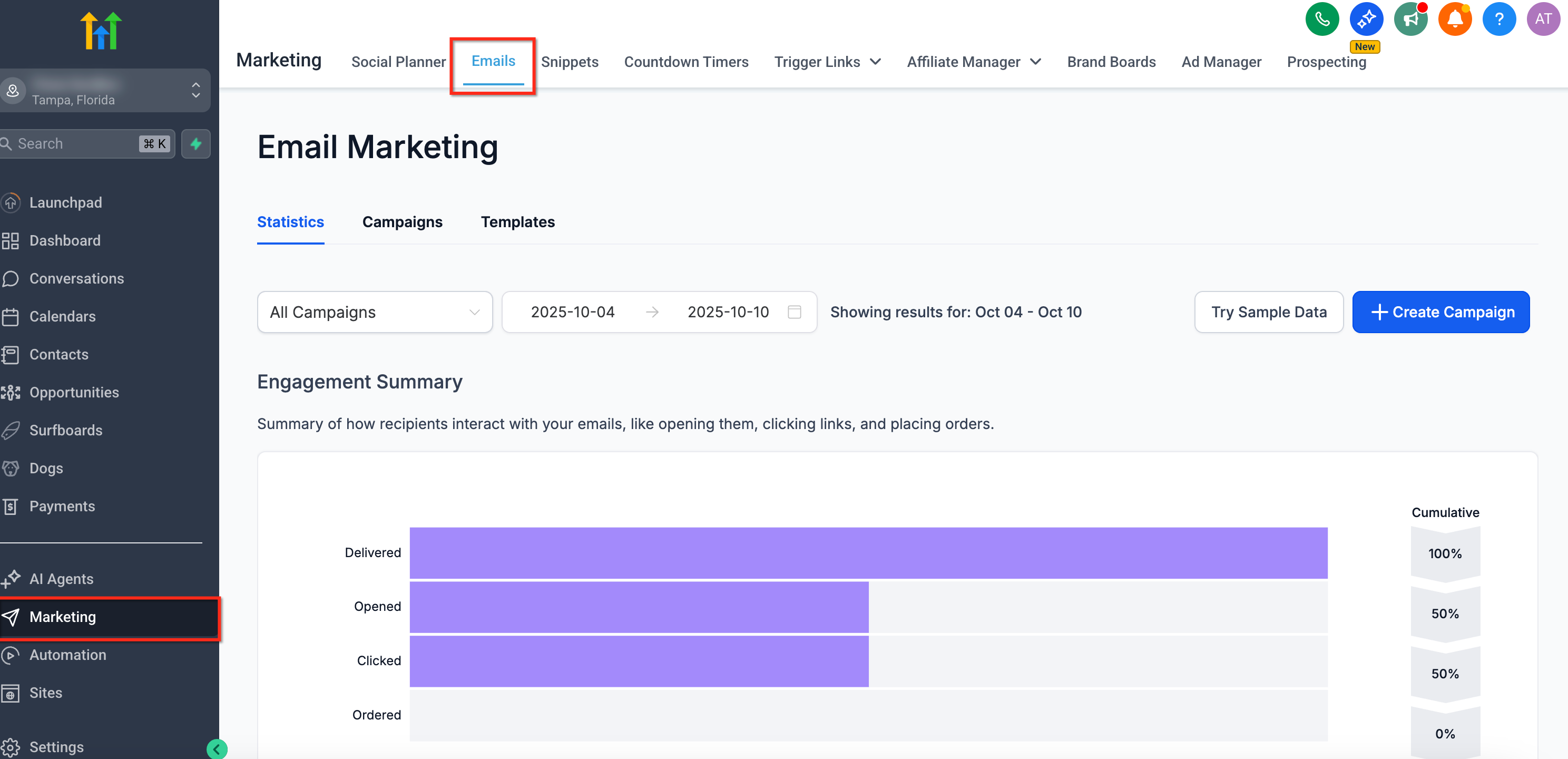
Task: Open the megaphone announcements icon
Action: click(x=1410, y=20)
